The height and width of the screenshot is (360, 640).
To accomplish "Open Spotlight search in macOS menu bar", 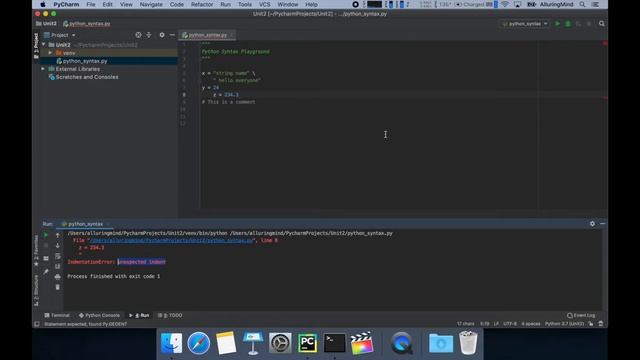I will (x=582, y=4).
